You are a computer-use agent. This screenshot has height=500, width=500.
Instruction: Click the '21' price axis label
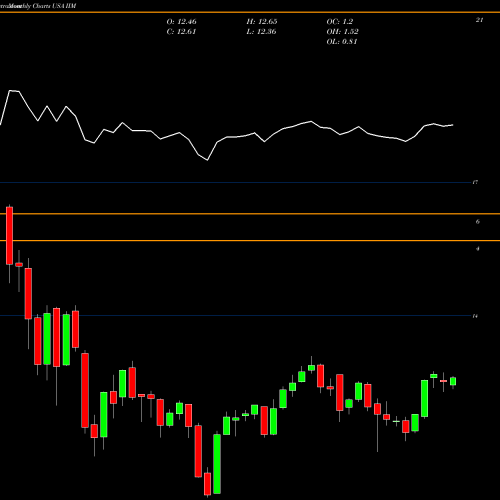click(479, 20)
